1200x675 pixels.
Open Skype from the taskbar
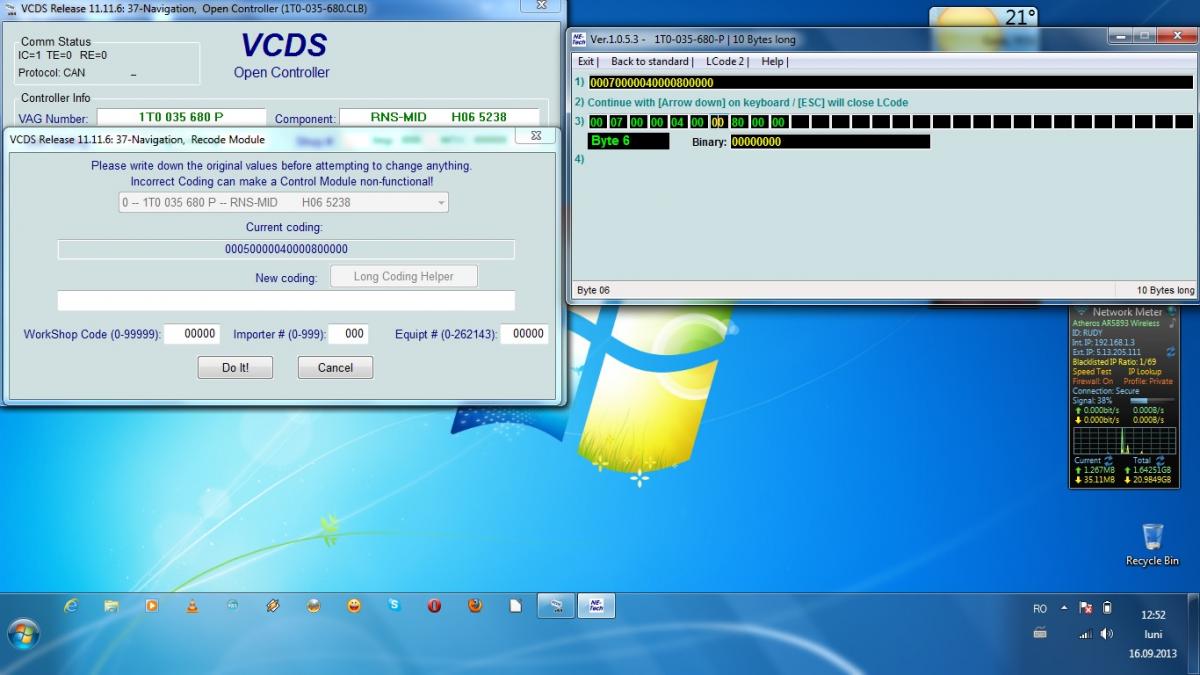[394, 606]
